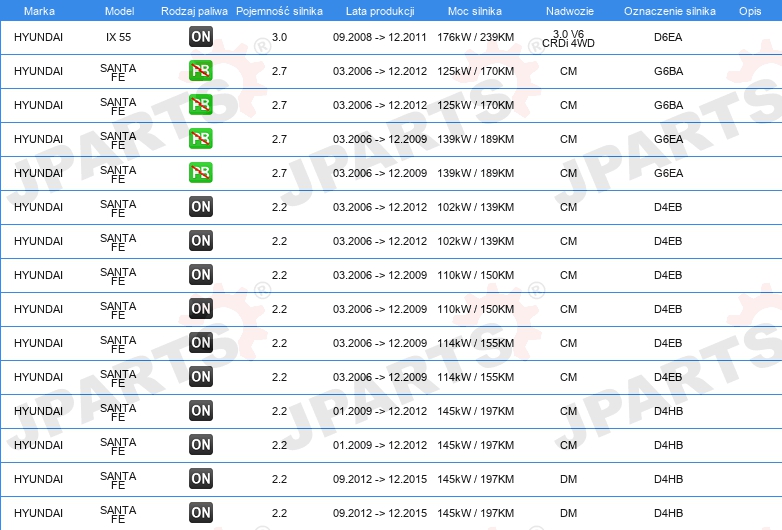
Task: Click the ON icon in the upper 114kW / 155KM row
Action: point(201,343)
